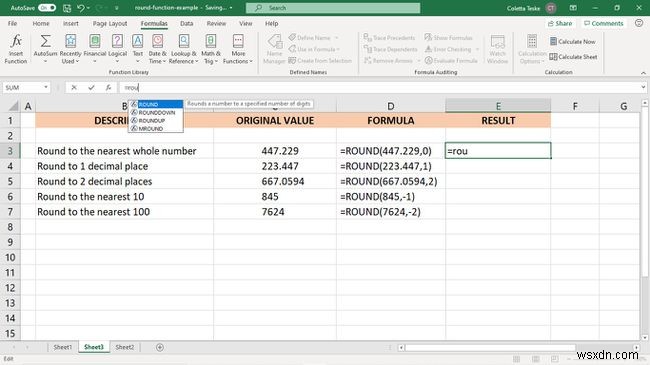Toggle AutoSave switch
The image size is (650, 365).
click(47, 8)
